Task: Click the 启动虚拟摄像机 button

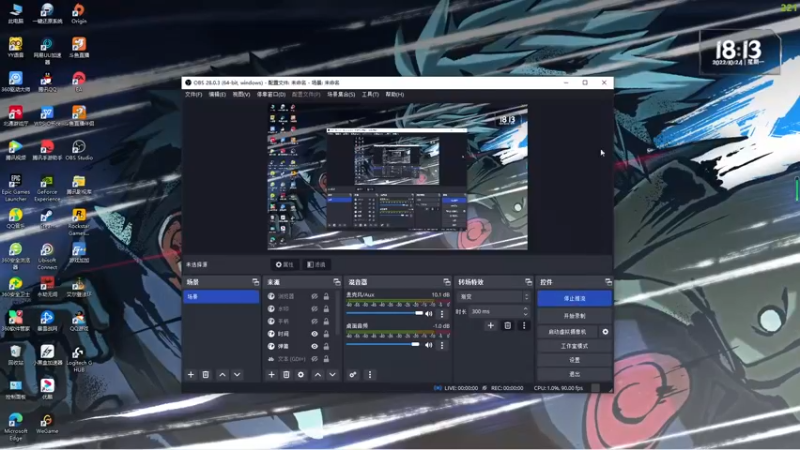Action: (x=567, y=332)
